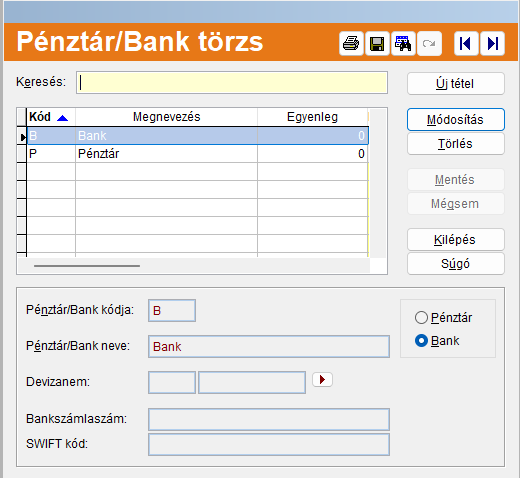
Task: Jump to the first record icon
Action: click(x=466, y=43)
